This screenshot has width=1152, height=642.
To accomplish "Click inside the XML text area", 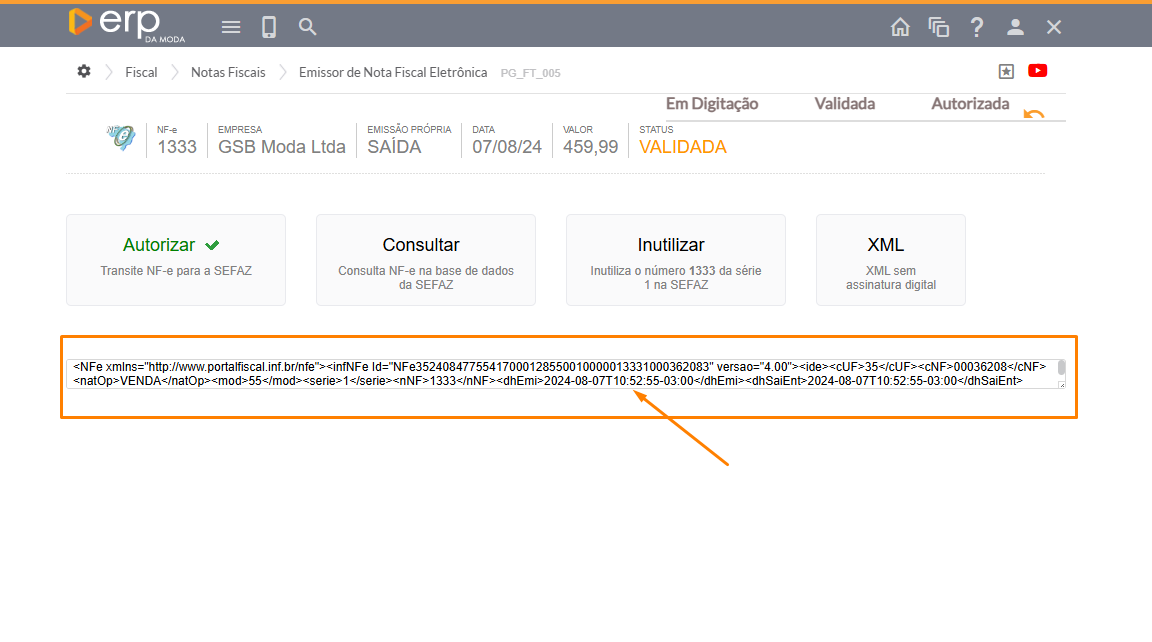I will 560,373.
